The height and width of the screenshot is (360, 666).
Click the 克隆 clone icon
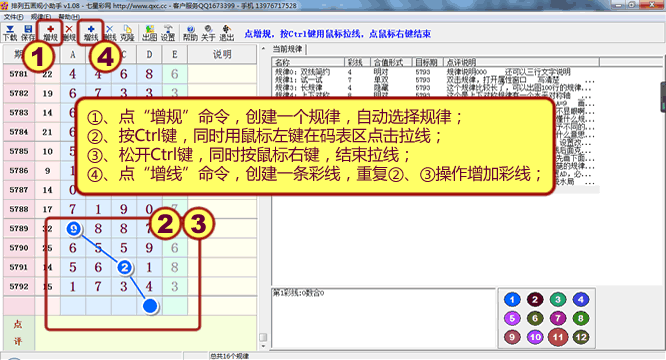[x=127, y=33]
